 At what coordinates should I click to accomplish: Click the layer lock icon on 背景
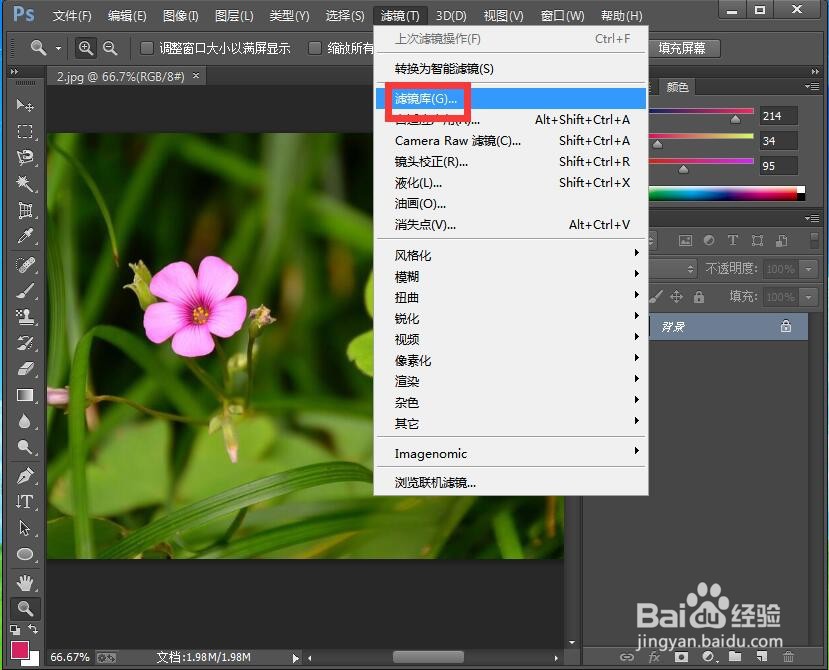coord(786,326)
